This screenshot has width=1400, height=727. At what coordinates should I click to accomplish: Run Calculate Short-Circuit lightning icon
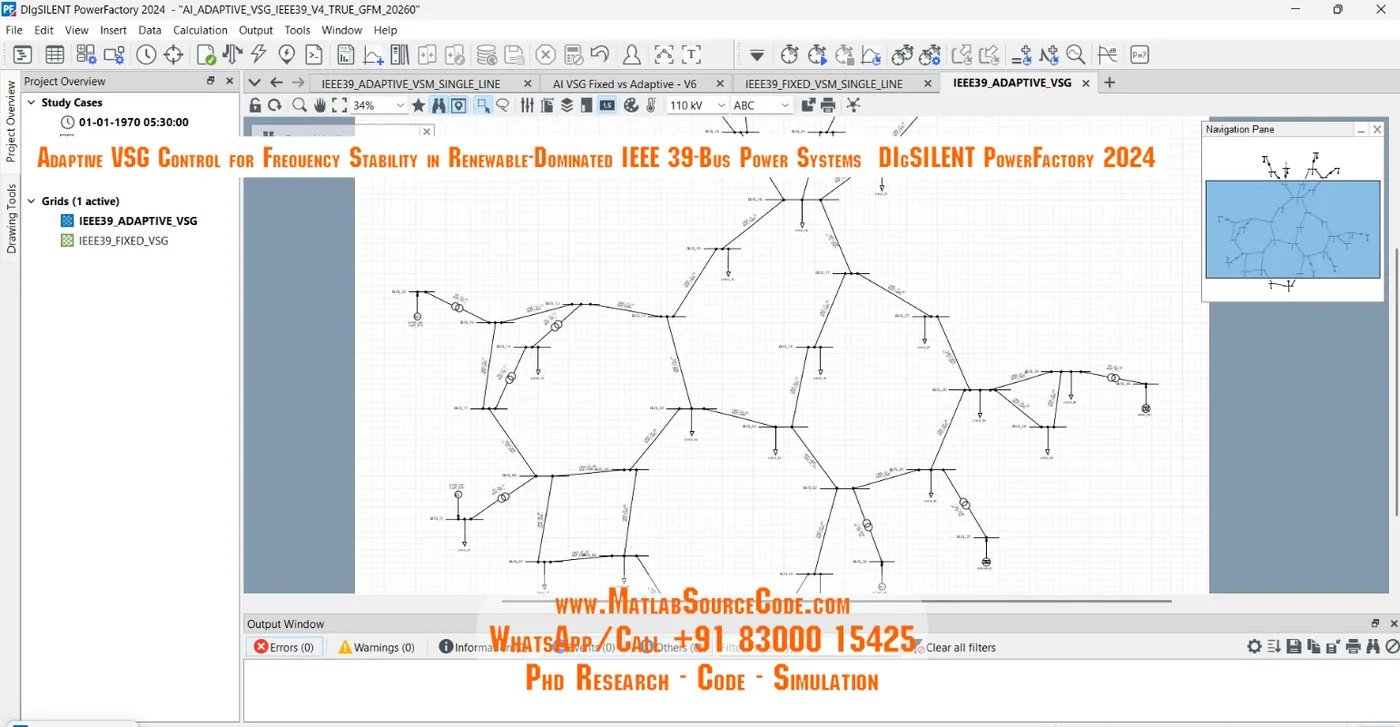(258, 54)
